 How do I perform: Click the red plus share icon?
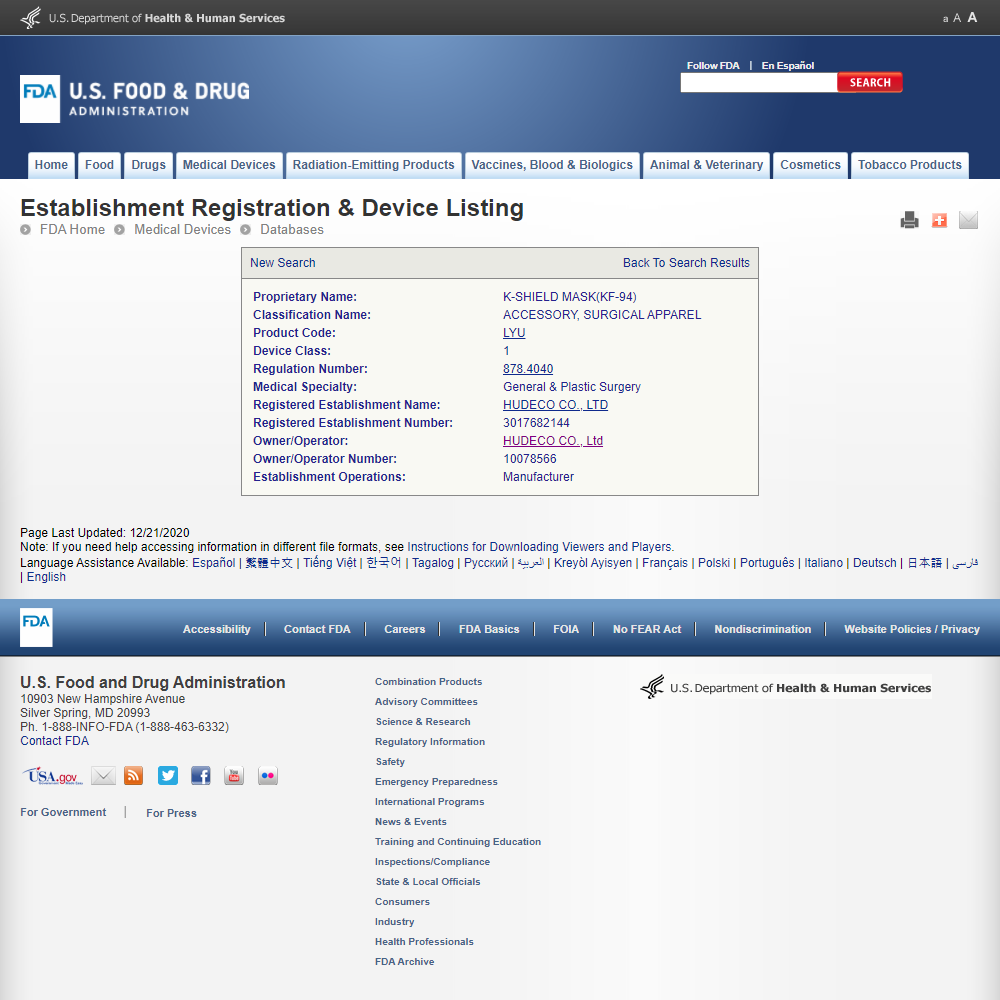[x=939, y=220]
